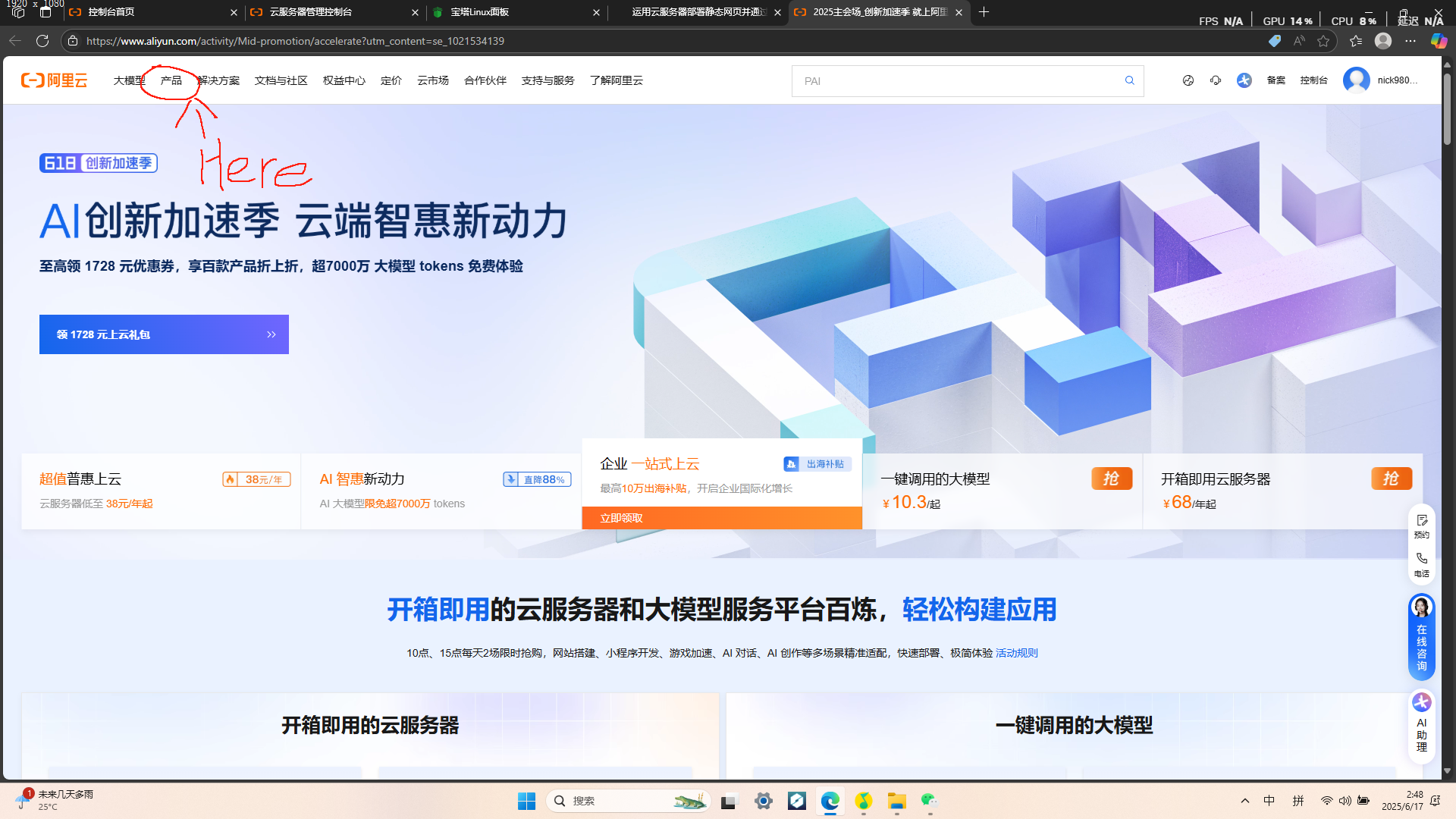Click the AI assistant star icon in header

(x=1244, y=80)
